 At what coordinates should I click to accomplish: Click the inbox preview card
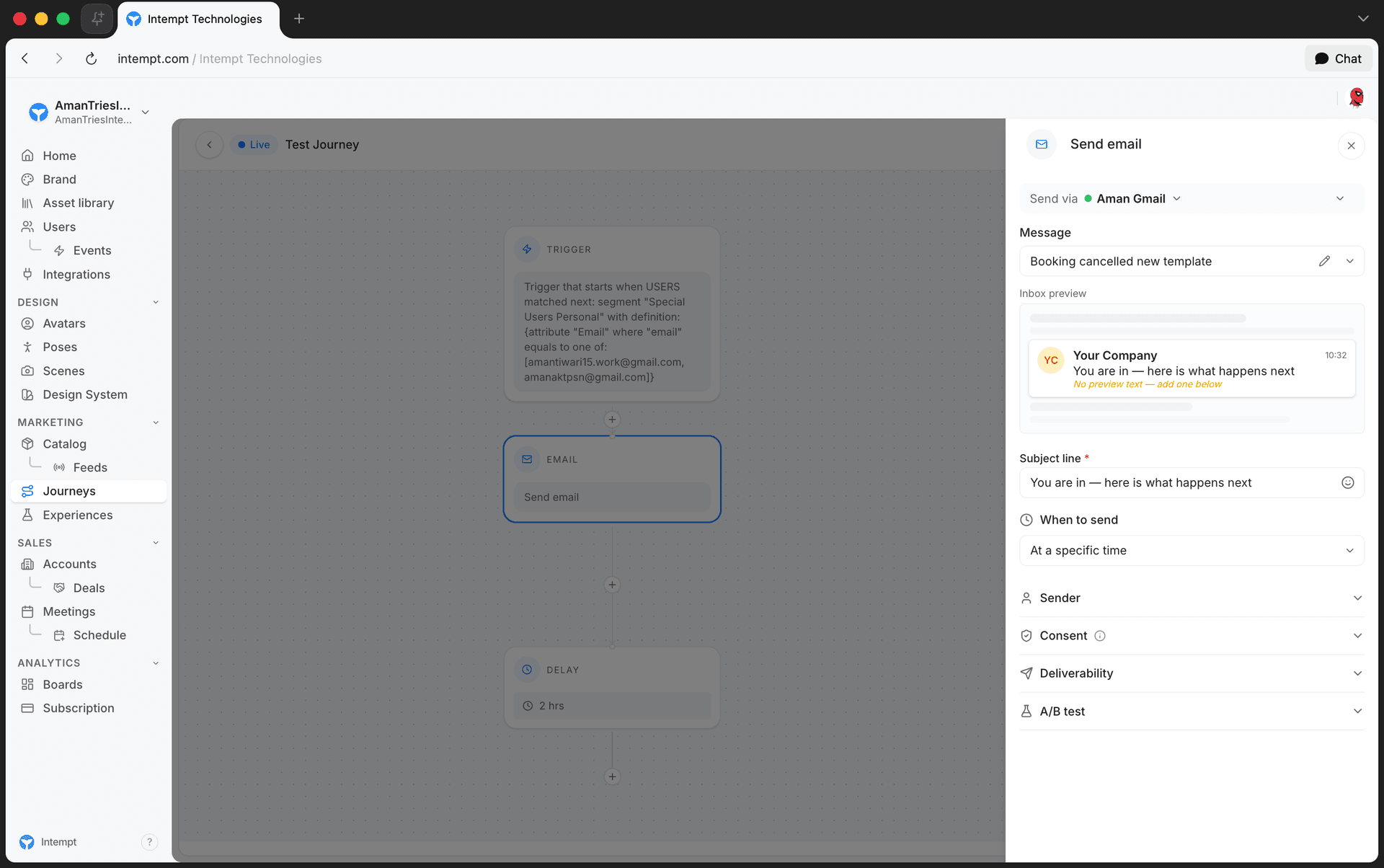click(1192, 368)
